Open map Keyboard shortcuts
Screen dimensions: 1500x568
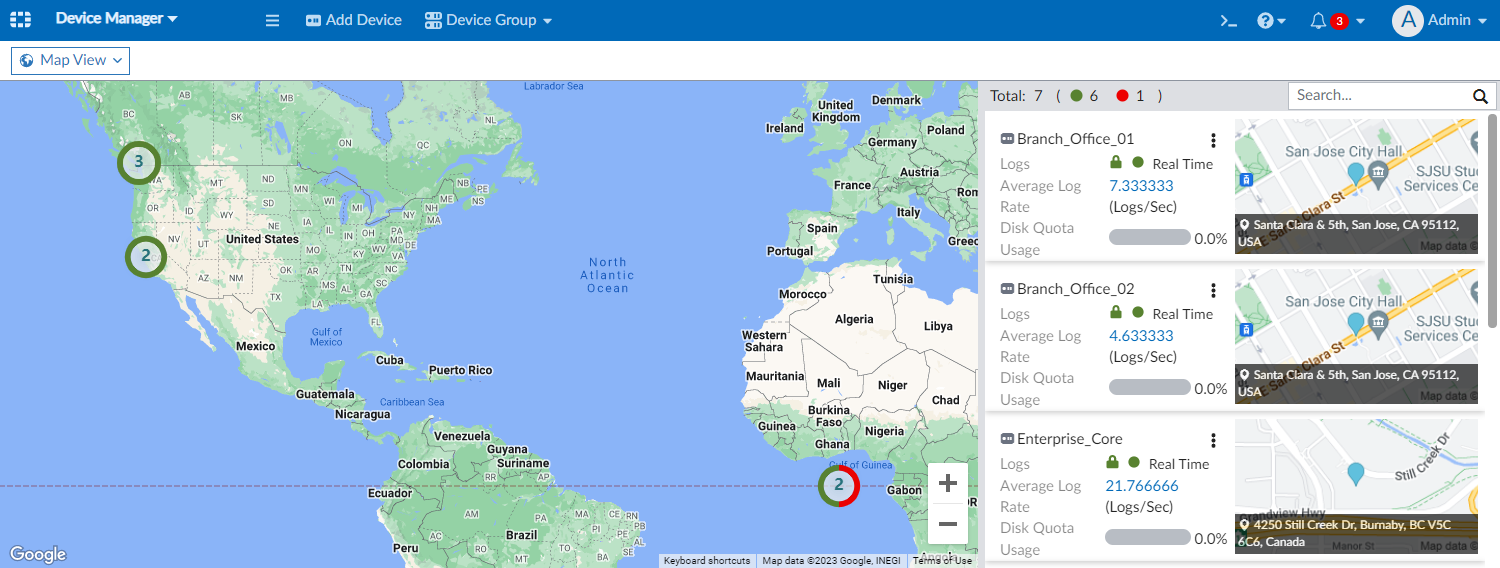[x=707, y=560]
